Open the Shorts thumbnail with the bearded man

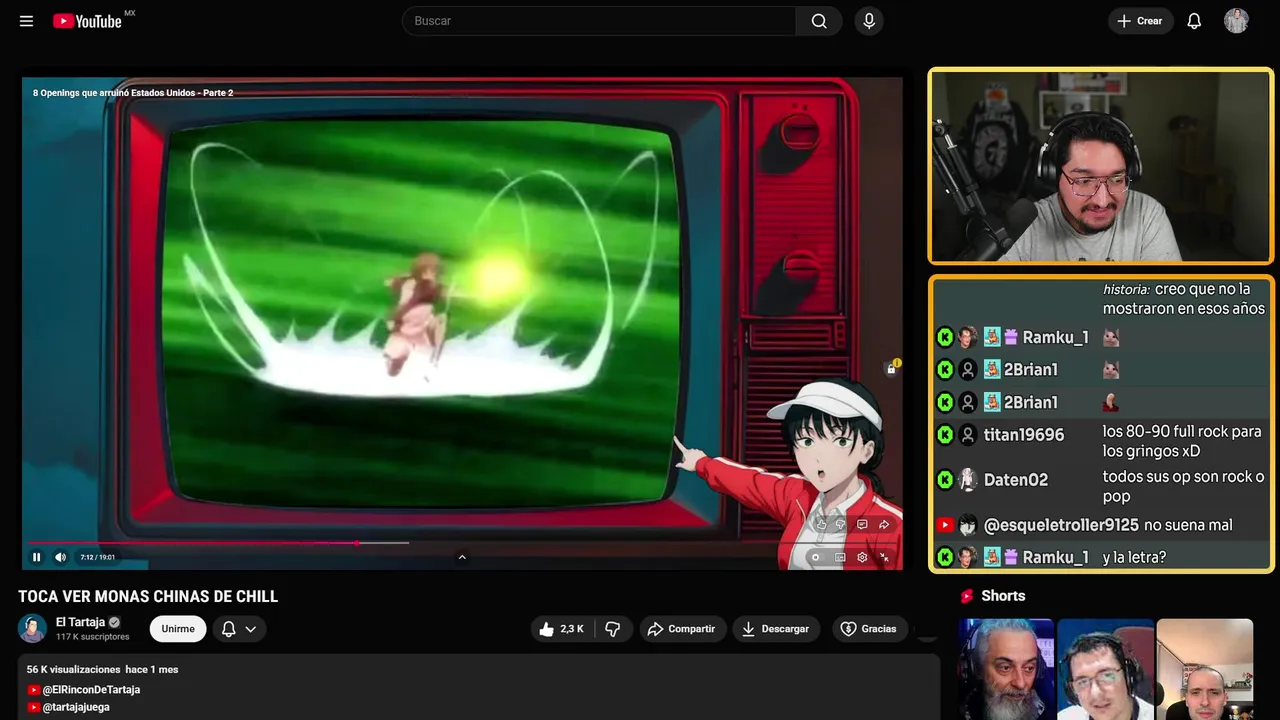tap(1006, 669)
